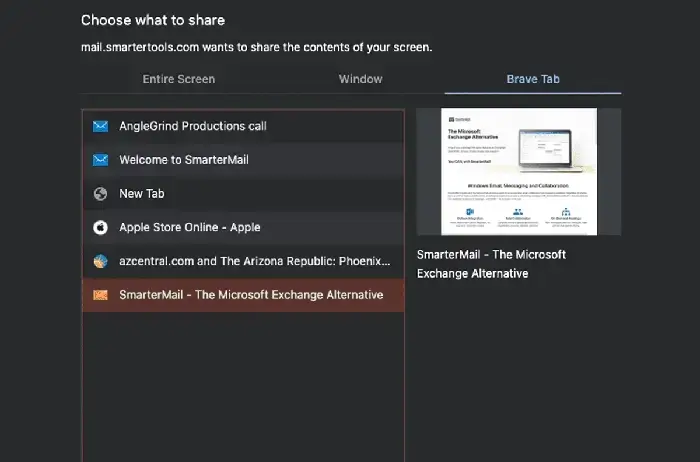The image size is (700, 462).
Task: Click the azcentral.com favicon icon
Action: (100, 261)
